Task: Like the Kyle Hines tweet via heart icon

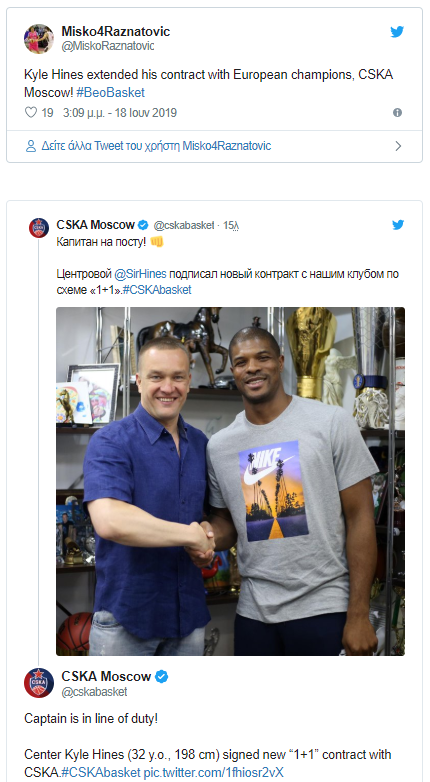Action: [31, 113]
